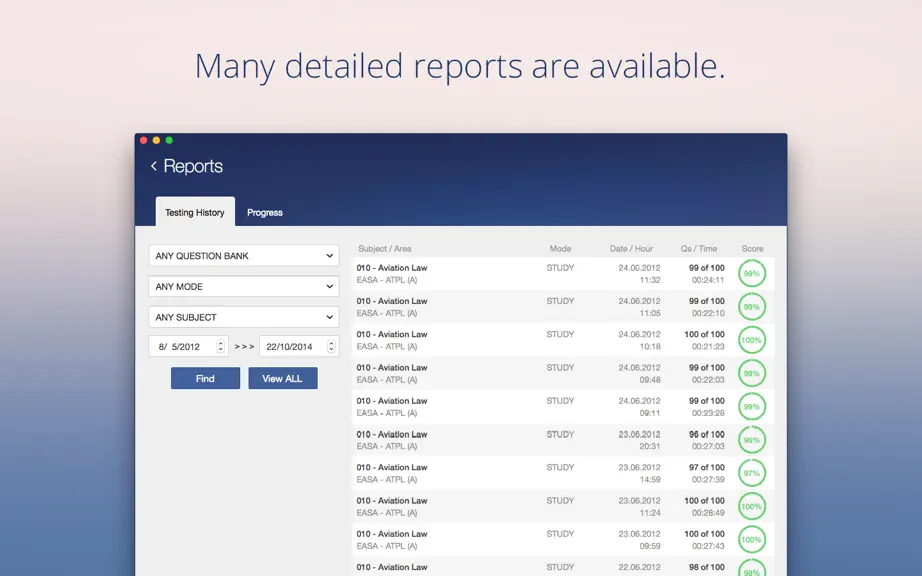Click the 100% score circle for 09:59 test
922x576 pixels.
(751, 540)
